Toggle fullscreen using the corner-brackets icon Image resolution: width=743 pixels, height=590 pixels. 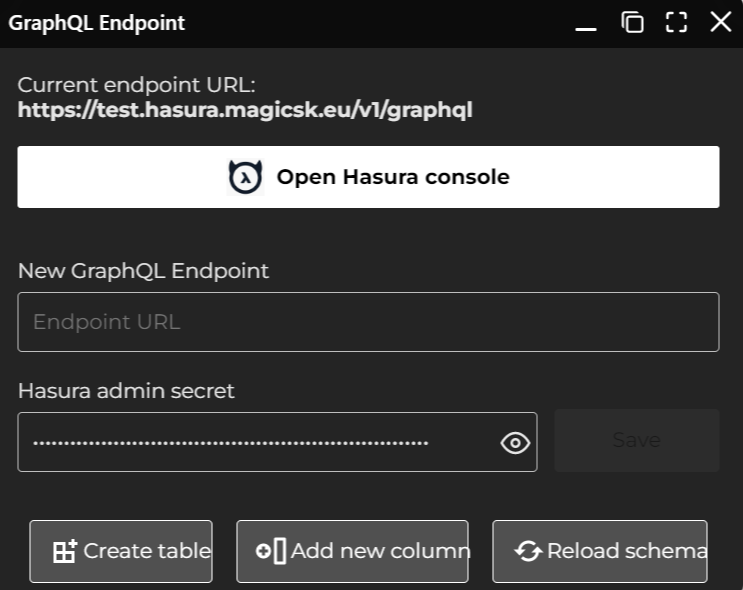[x=677, y=22]
